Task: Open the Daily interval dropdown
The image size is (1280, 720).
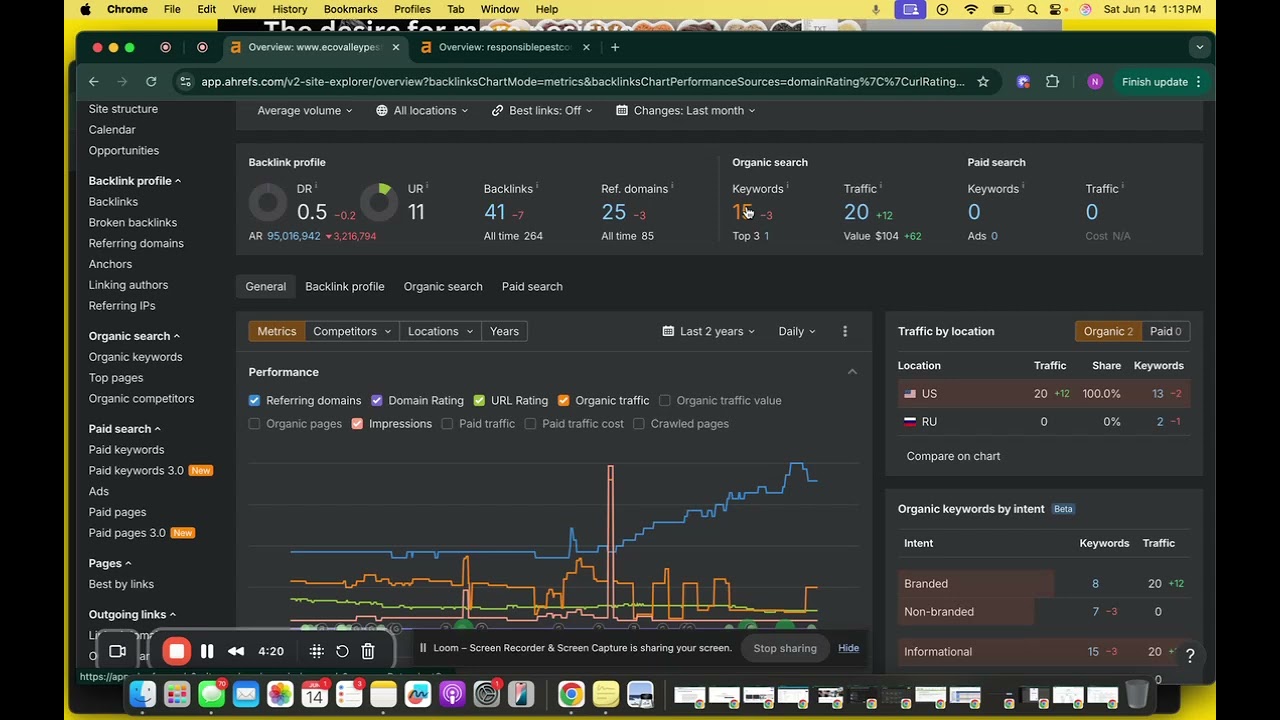Action: tap(797, 331)
